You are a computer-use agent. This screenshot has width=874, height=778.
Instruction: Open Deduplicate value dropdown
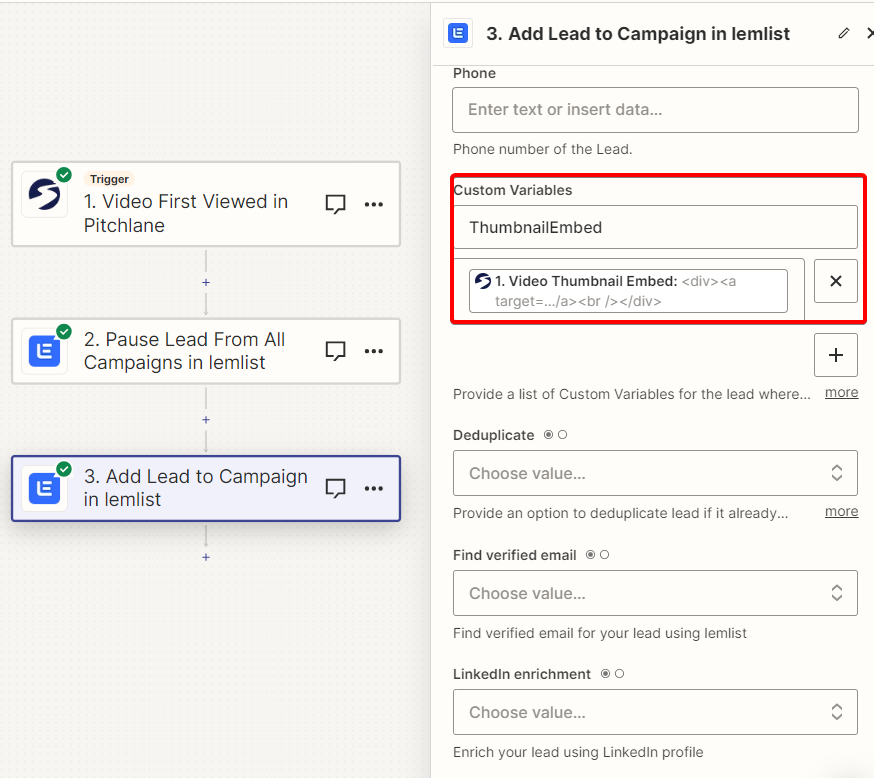(x=655, y=473)
